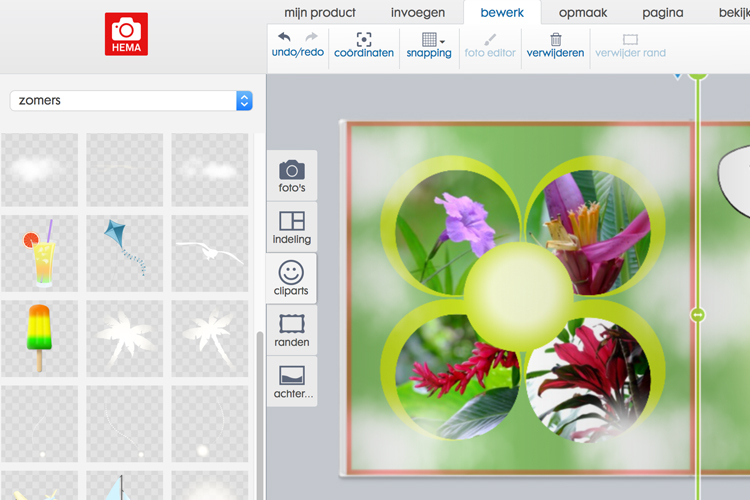Select the dotted curve clipart
Image resolution: width=750 pixels, height=500 pixels.
tap(125, 424)
